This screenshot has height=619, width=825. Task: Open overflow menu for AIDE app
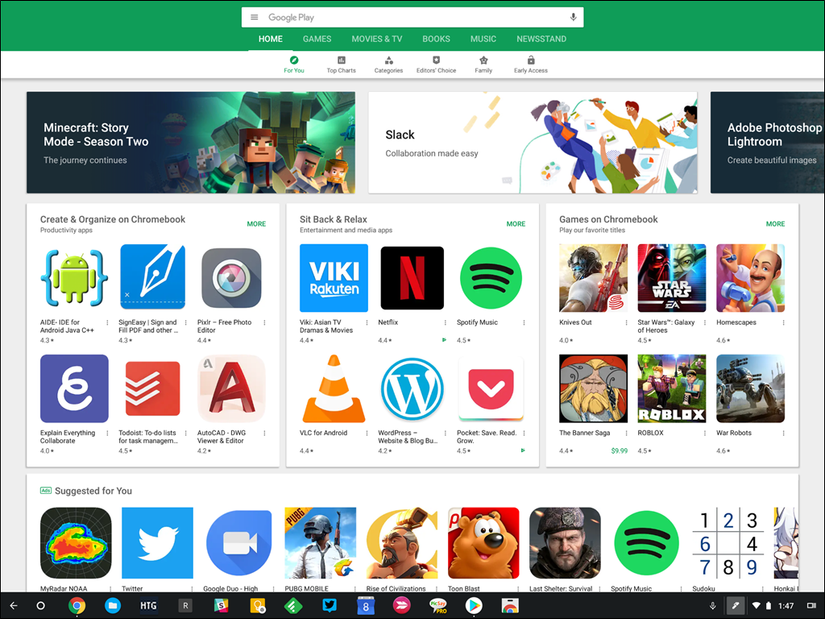pos(107,323)
